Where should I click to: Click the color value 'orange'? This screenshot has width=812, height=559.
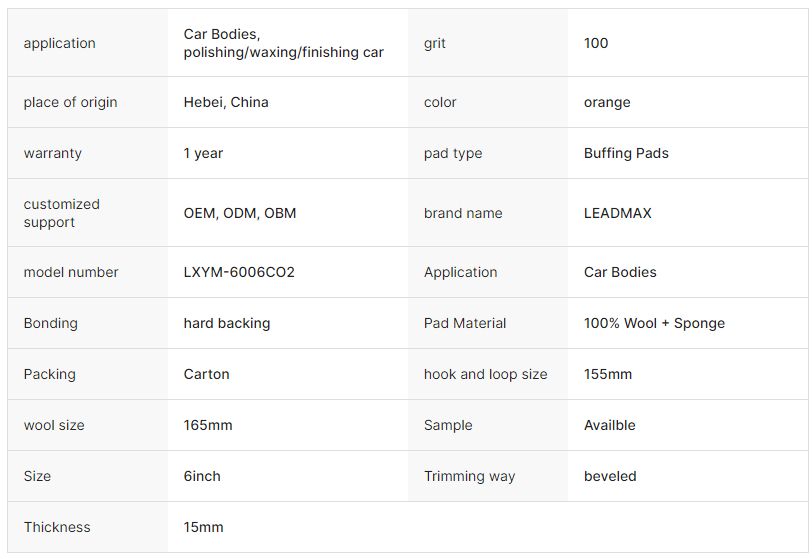[x=607, y=103]
